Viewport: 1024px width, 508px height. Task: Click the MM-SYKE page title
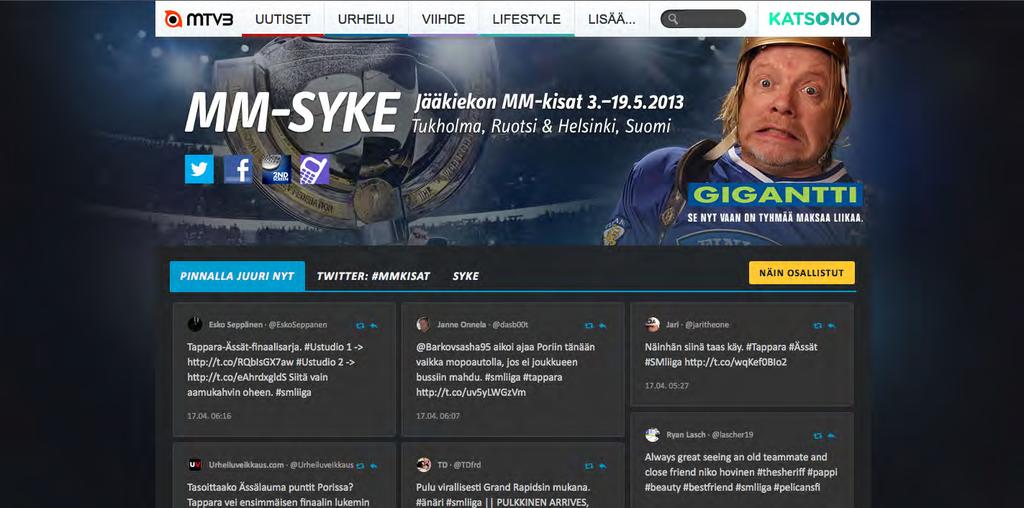[292, 114]
